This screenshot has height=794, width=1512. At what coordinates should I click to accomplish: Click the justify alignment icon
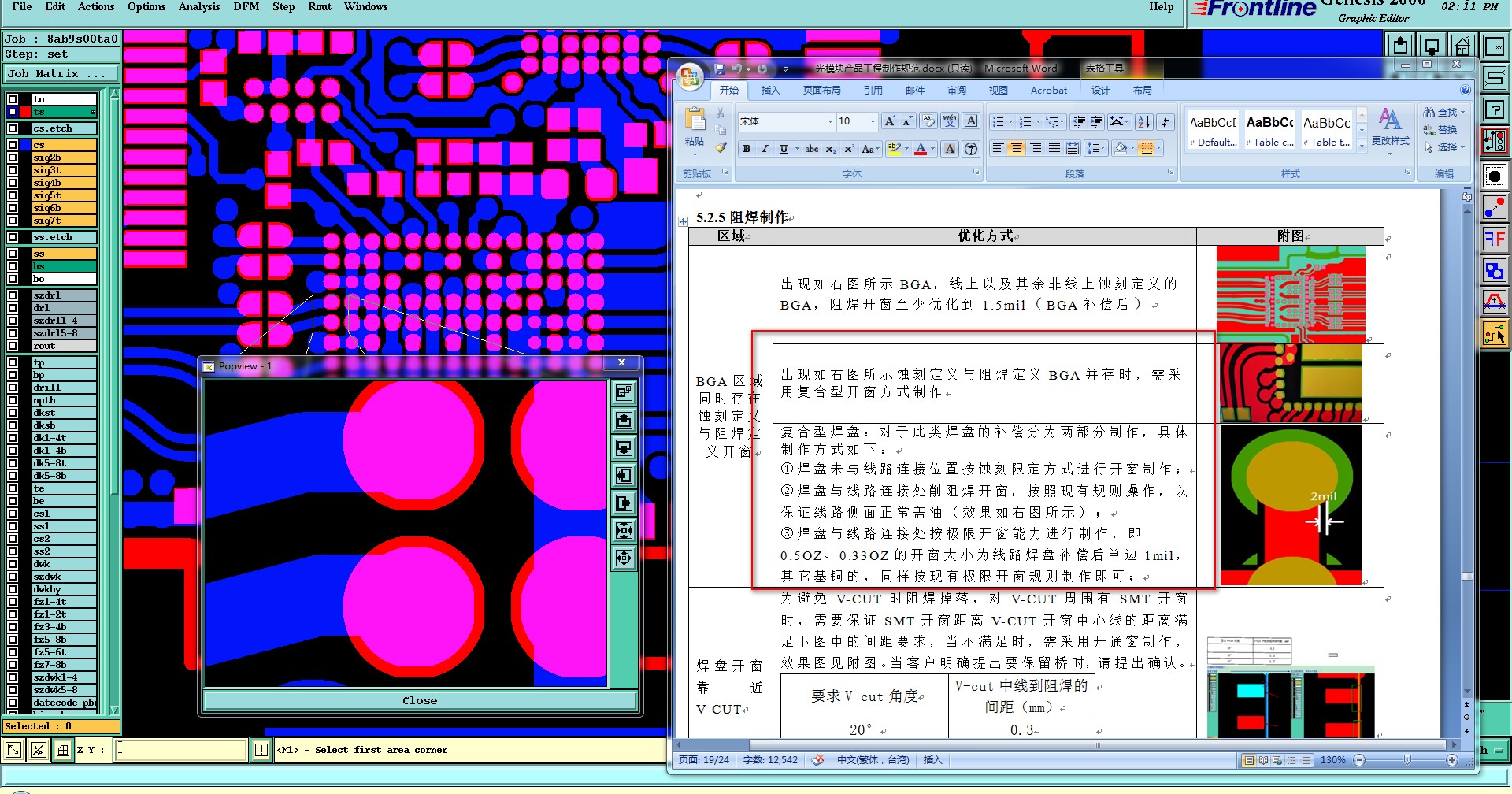point(1054,148)
